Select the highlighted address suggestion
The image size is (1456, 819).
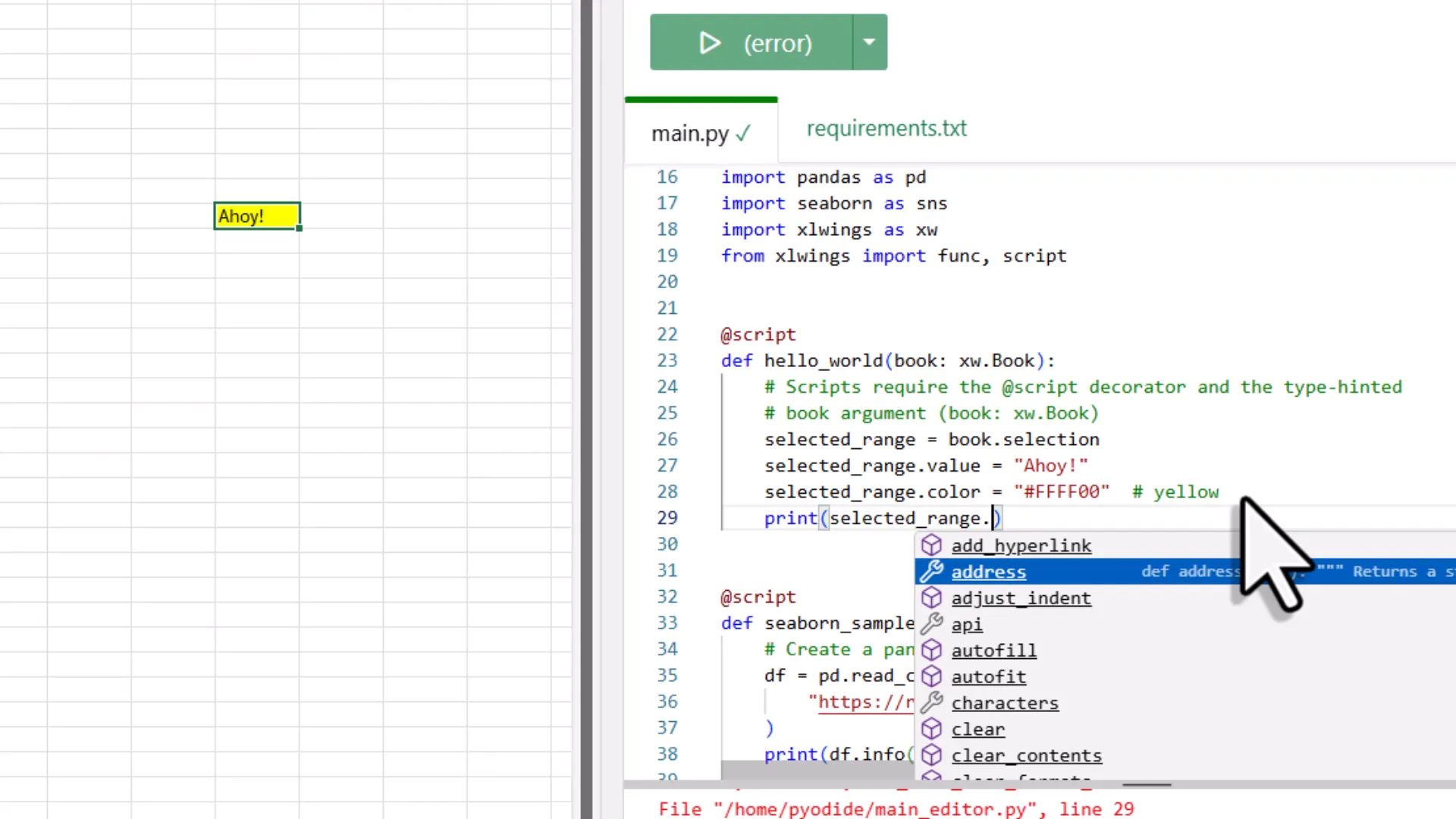(x=989, y=572)
